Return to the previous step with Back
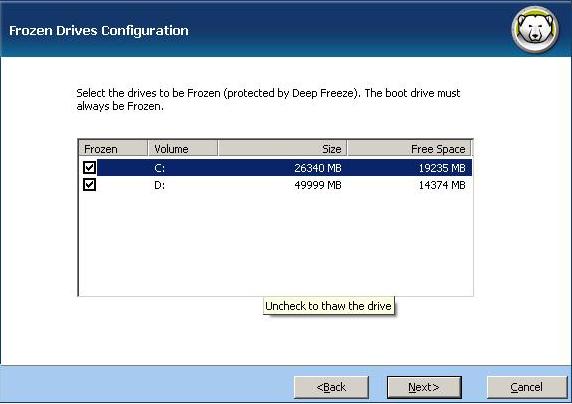Screen dimensions: 572x404 [x=331, y=387]
